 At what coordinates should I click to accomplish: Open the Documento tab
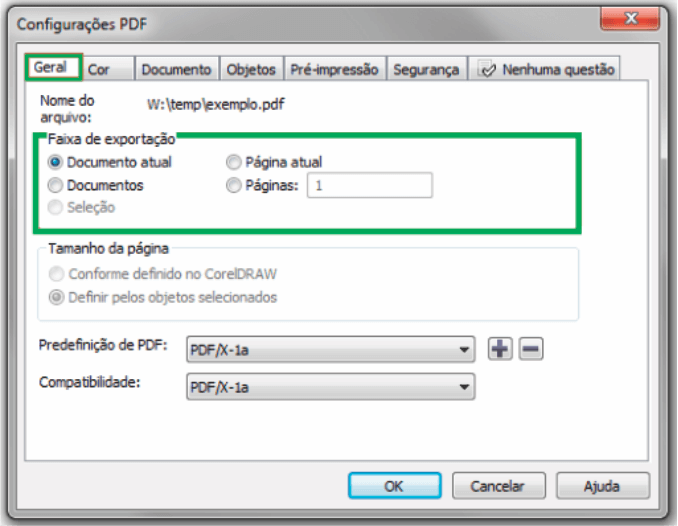point(177,69)
